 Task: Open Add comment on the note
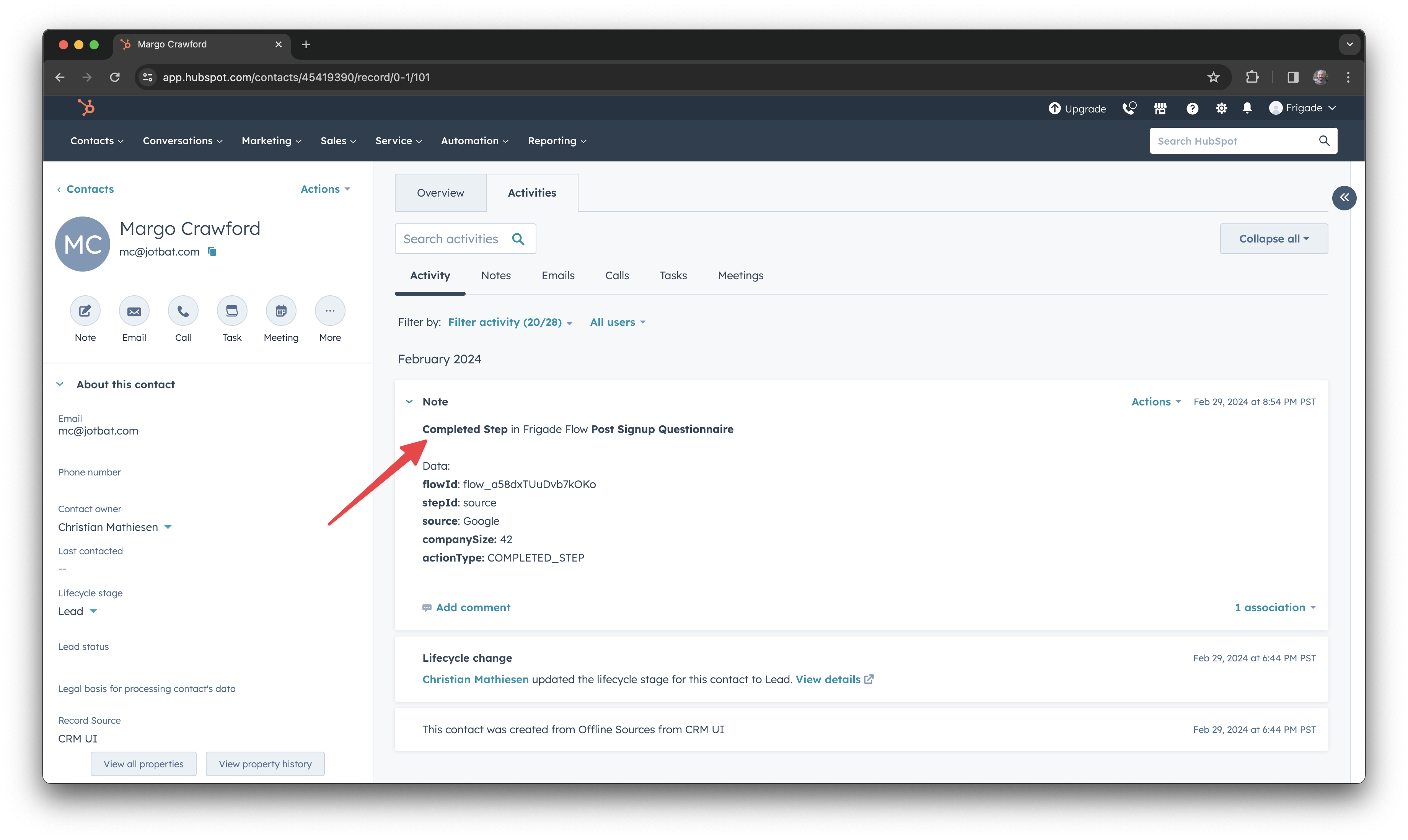473,607
